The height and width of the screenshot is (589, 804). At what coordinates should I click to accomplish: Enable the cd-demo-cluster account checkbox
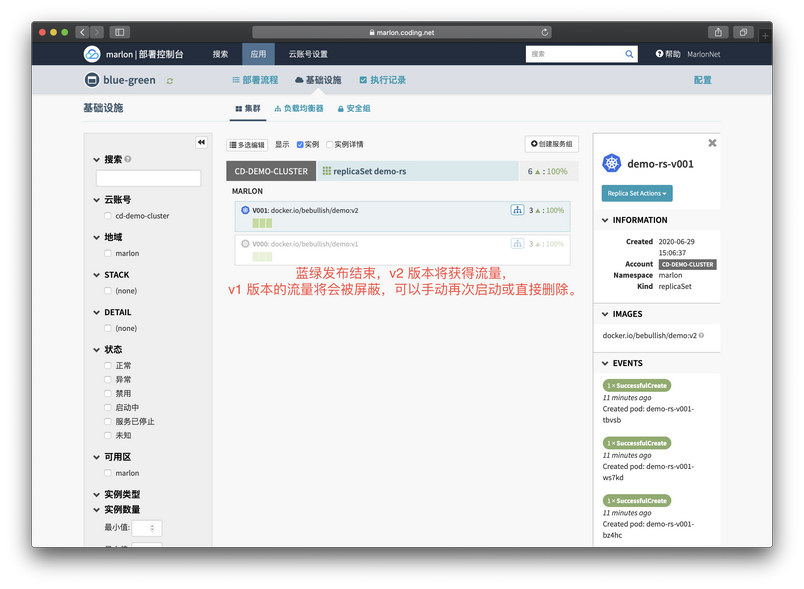[108, 216]
